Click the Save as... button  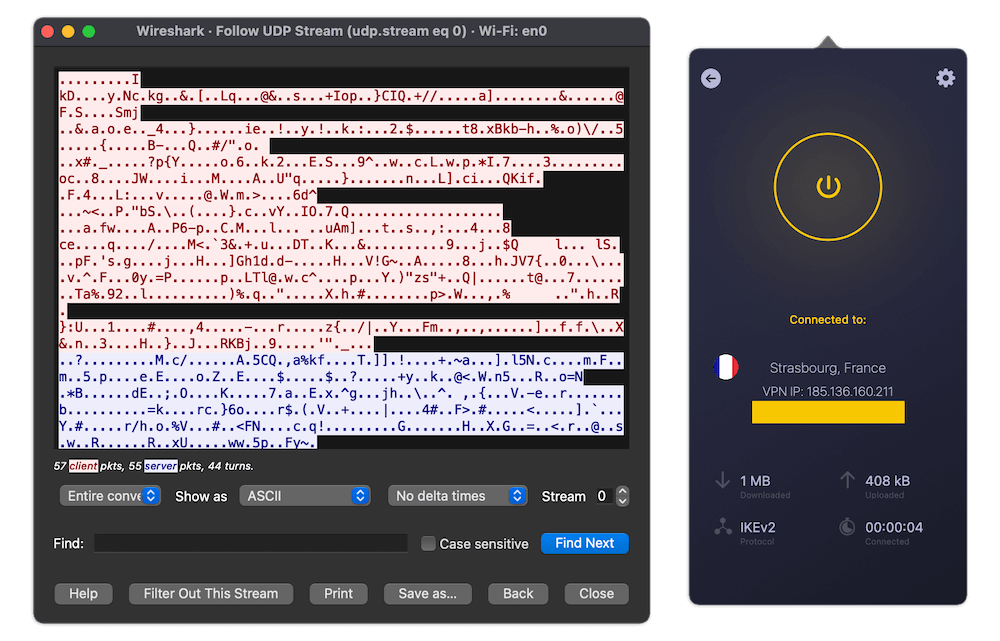[427, 593]
